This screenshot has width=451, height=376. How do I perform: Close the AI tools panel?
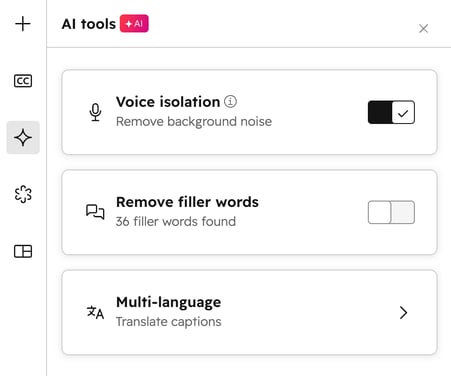tap(424, 29)
